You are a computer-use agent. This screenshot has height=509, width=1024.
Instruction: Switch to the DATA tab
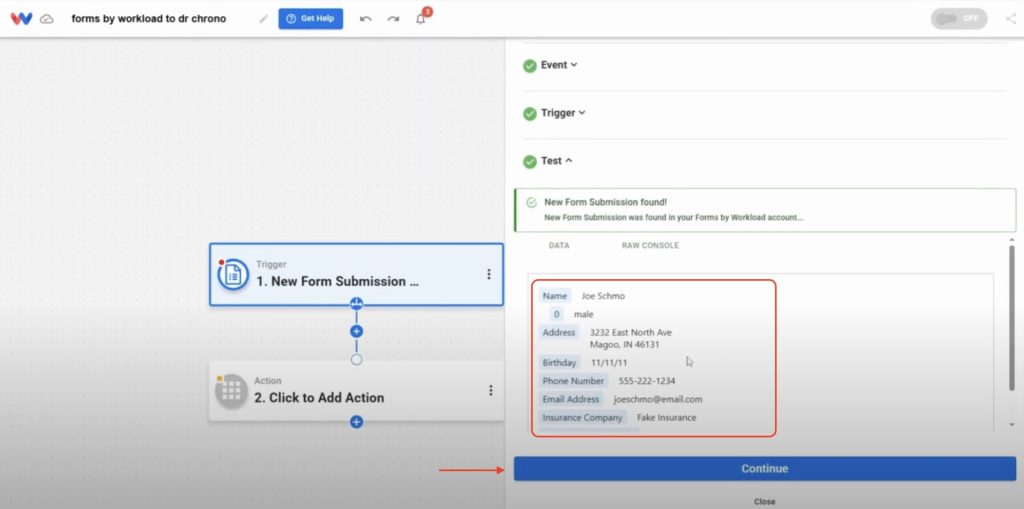(x=559, y=246)
